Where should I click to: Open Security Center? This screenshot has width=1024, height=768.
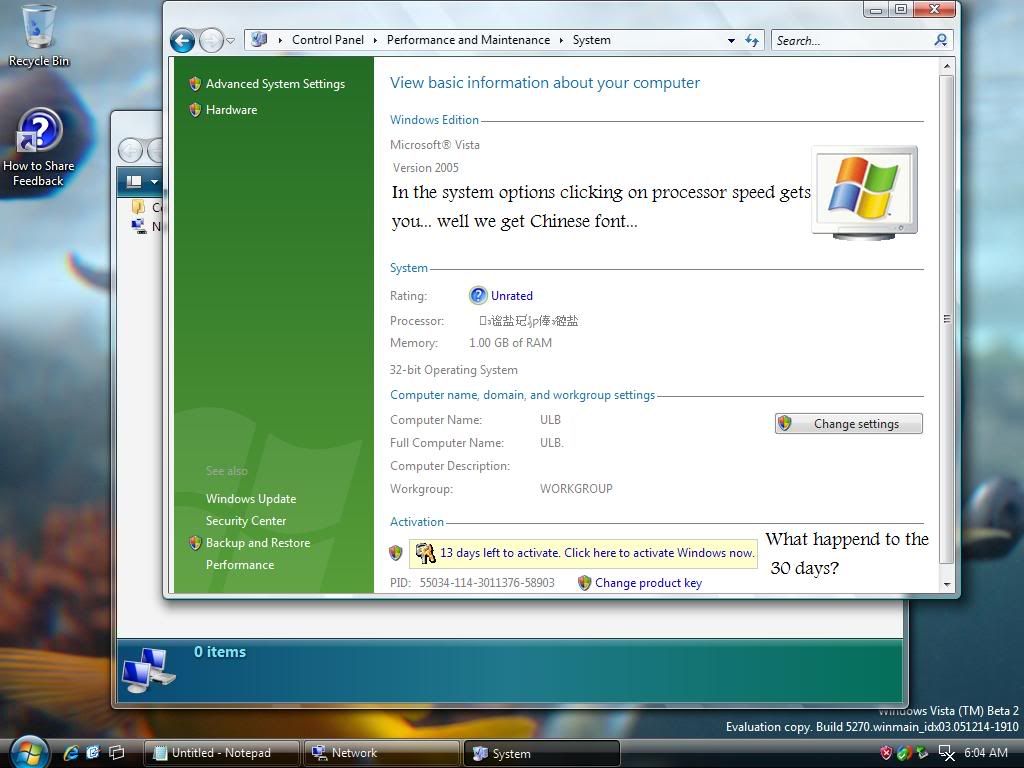(246, 521)
